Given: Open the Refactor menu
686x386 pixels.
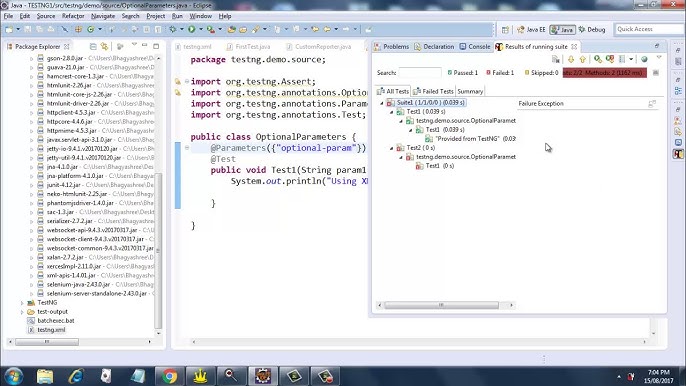Looking at the screenshot, I should (x=73, y=16).
